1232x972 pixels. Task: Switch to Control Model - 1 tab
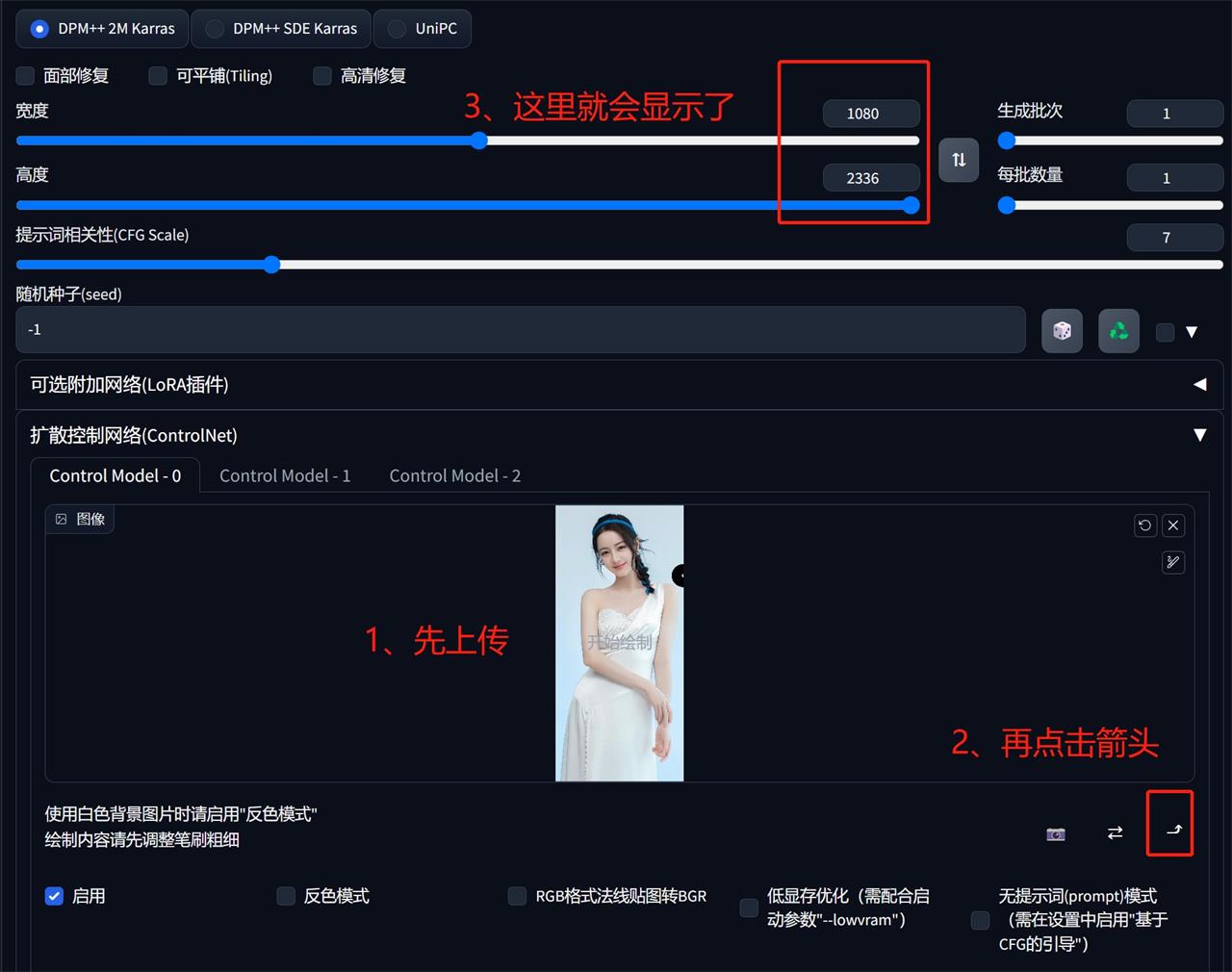point(285,475)
